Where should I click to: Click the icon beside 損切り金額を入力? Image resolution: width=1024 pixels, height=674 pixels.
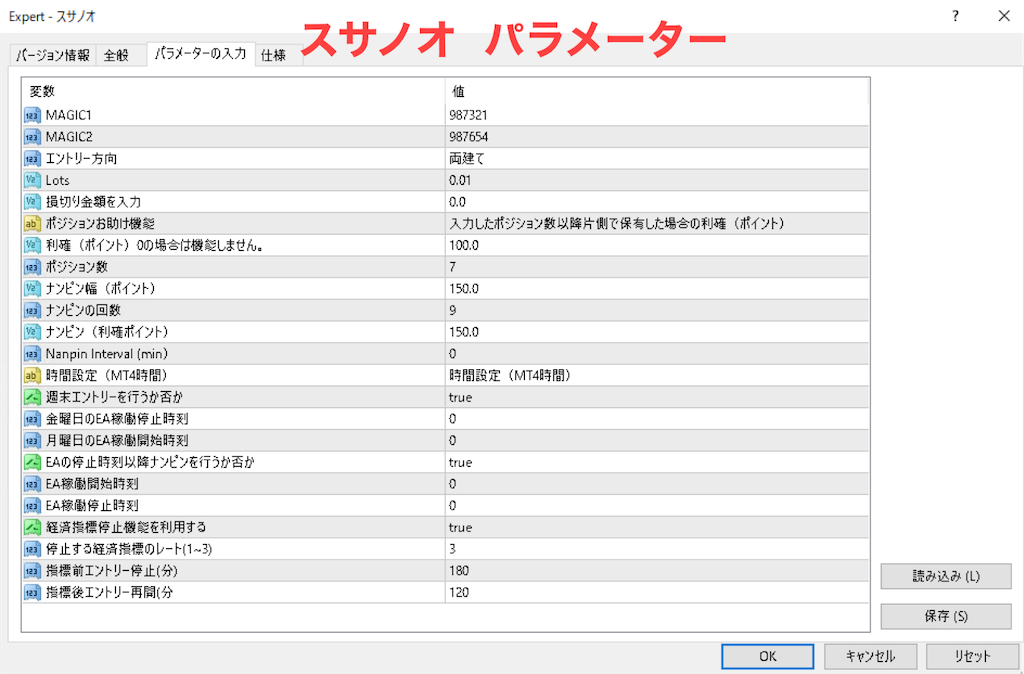pos(32,202)
